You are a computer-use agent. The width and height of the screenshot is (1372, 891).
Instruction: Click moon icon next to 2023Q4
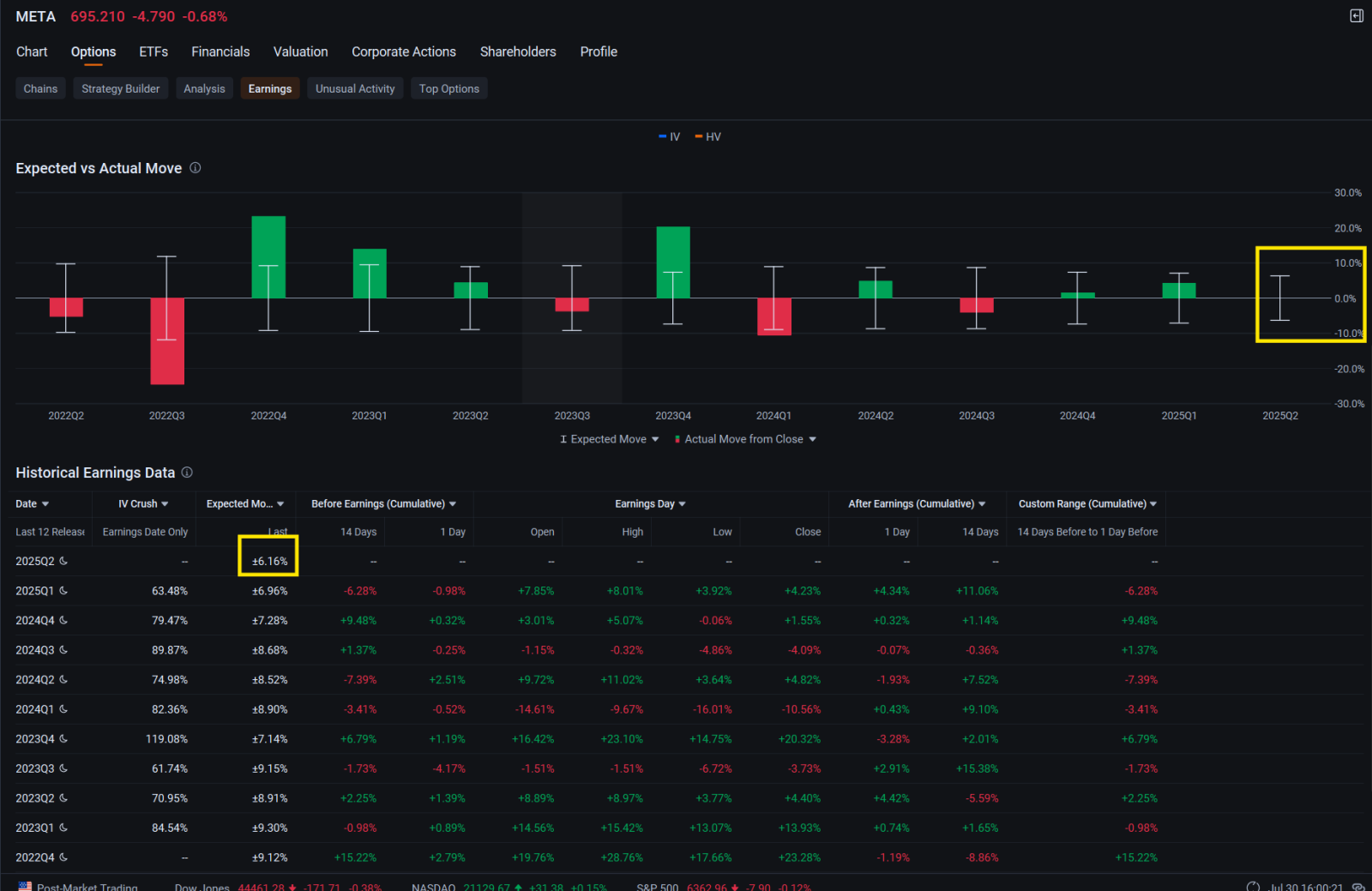coord(63,738)
